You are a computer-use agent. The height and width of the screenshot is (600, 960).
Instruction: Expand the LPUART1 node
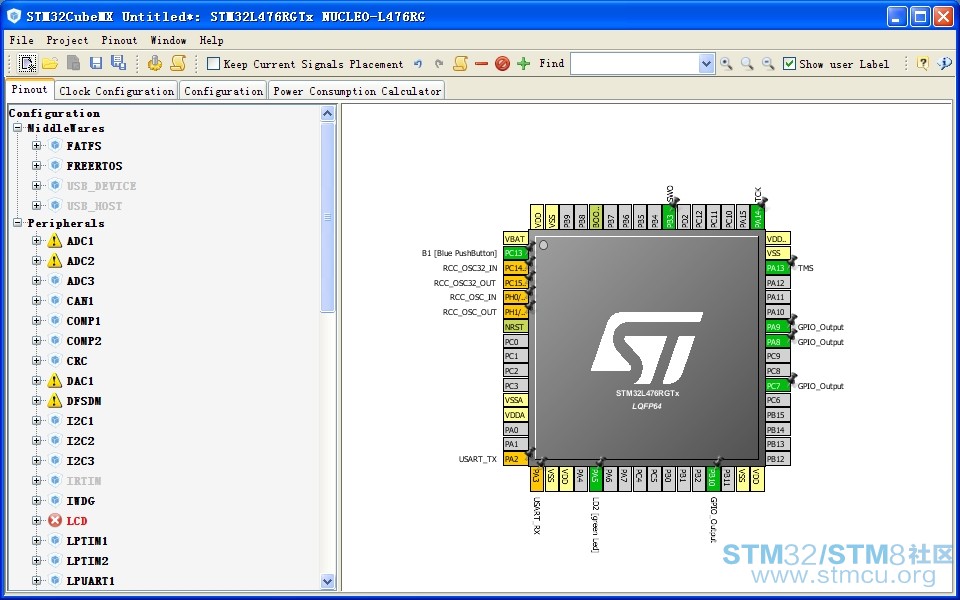point(37,580)
